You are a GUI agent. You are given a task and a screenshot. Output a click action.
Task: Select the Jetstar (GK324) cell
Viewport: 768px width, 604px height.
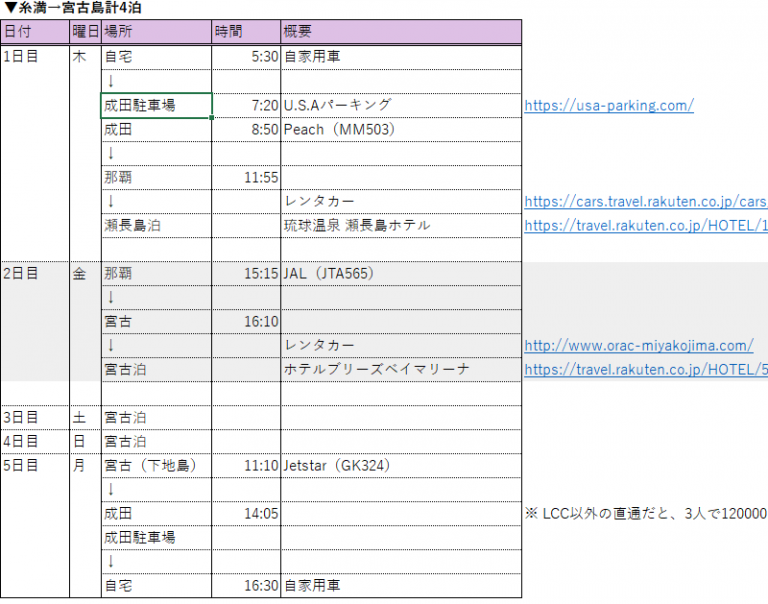[400, 465]
